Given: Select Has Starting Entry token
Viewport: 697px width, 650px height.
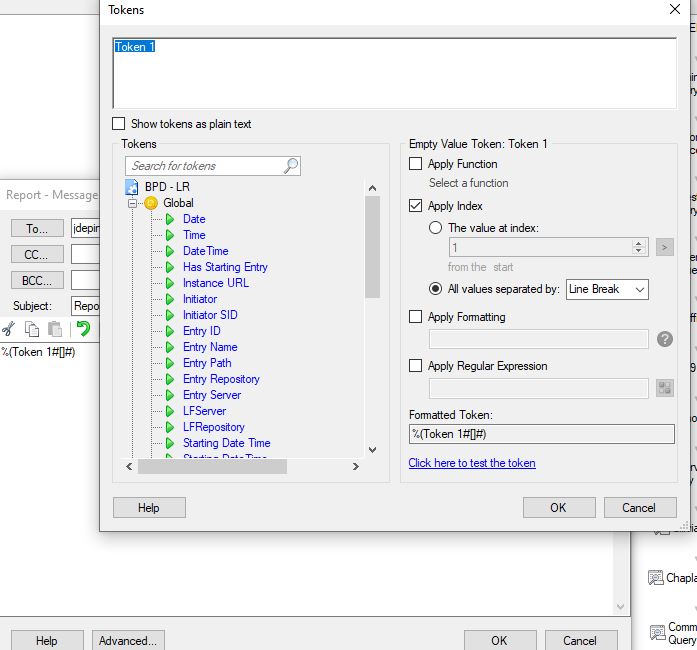Looking at the screenshot, I should (225, 267).
